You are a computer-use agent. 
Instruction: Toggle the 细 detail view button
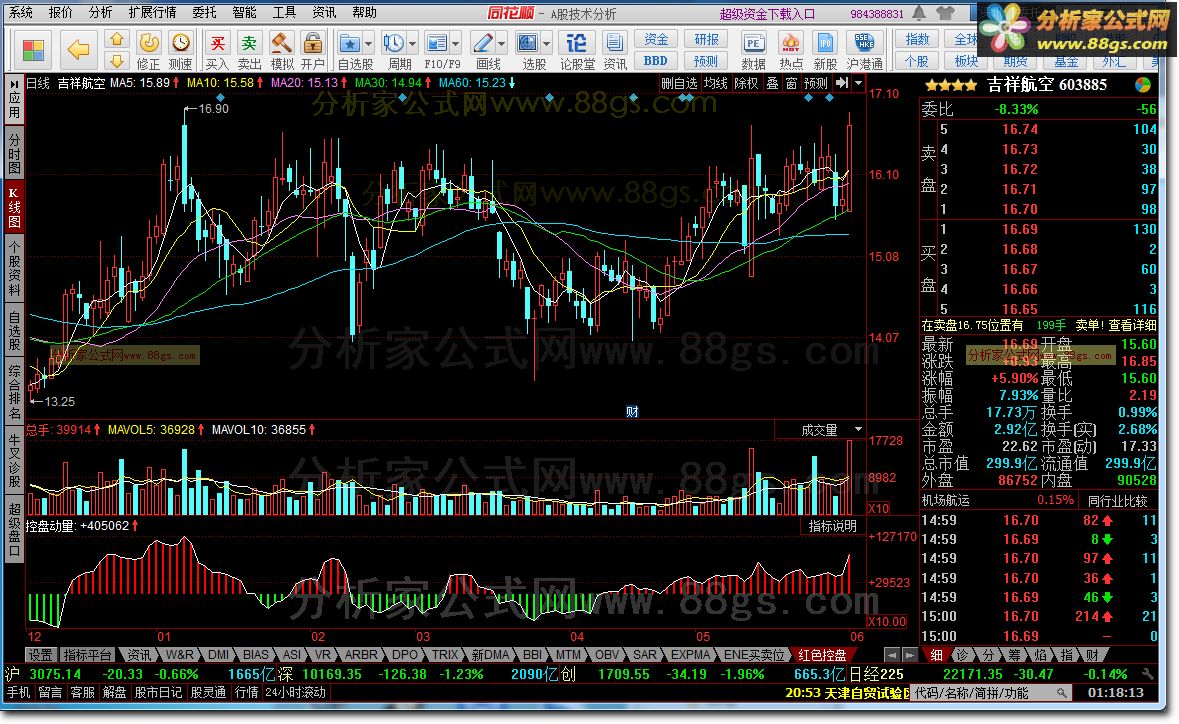click(936, 655)
